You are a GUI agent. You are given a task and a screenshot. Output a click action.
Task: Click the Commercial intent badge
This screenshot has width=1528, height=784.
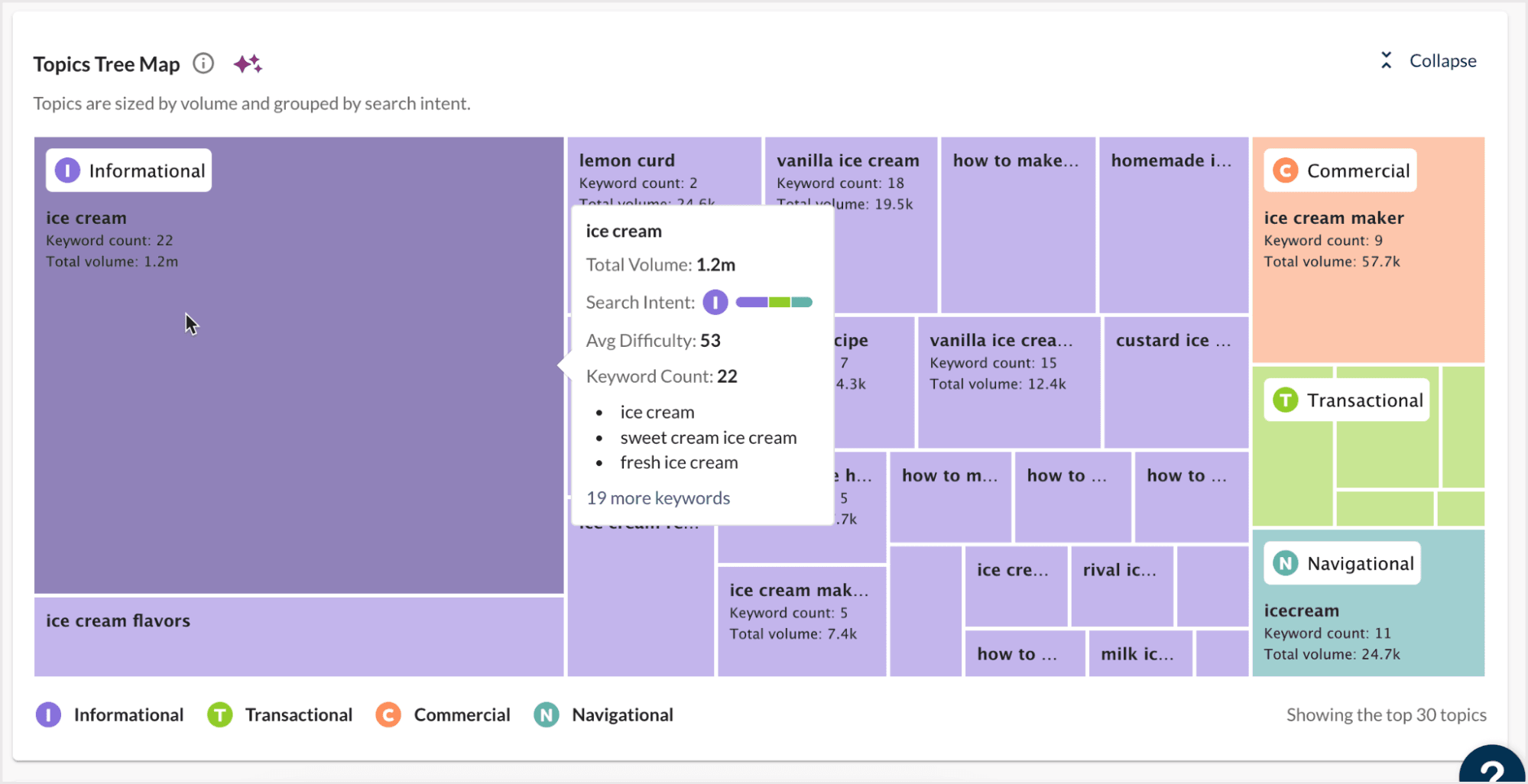pyautogui.click(x=1339, y=170)
